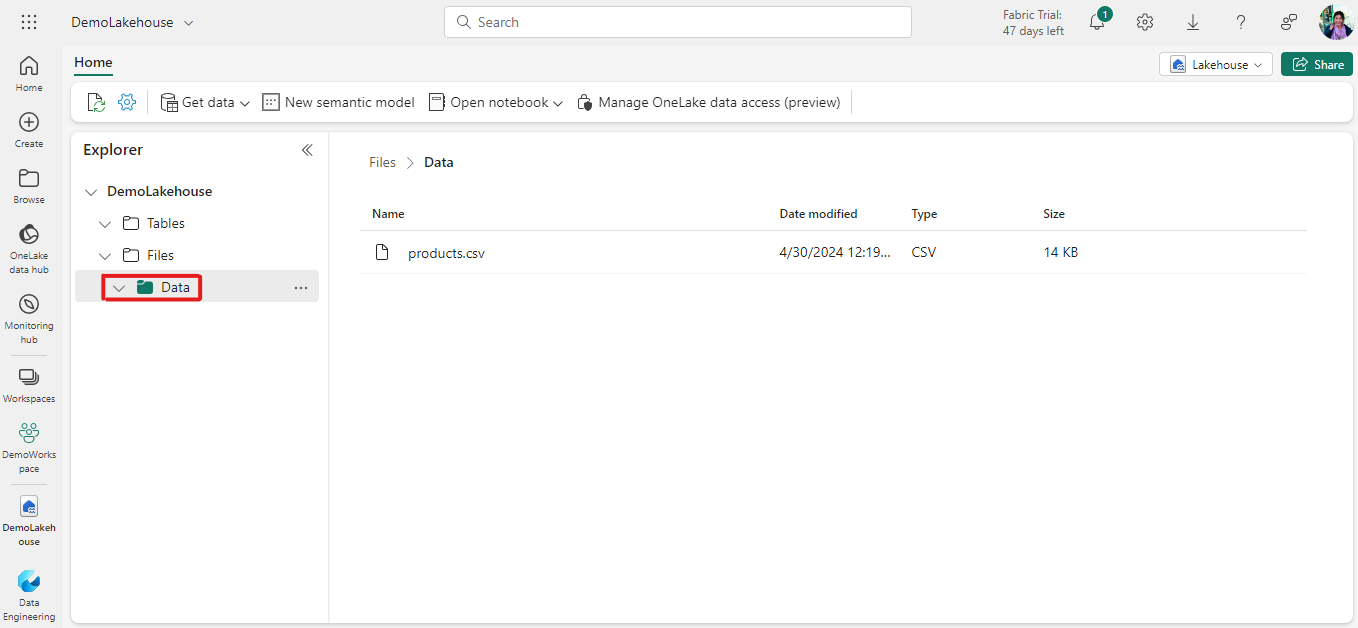
Task: Click the date 4/30/2024 cell
Action: pos(835,253)
